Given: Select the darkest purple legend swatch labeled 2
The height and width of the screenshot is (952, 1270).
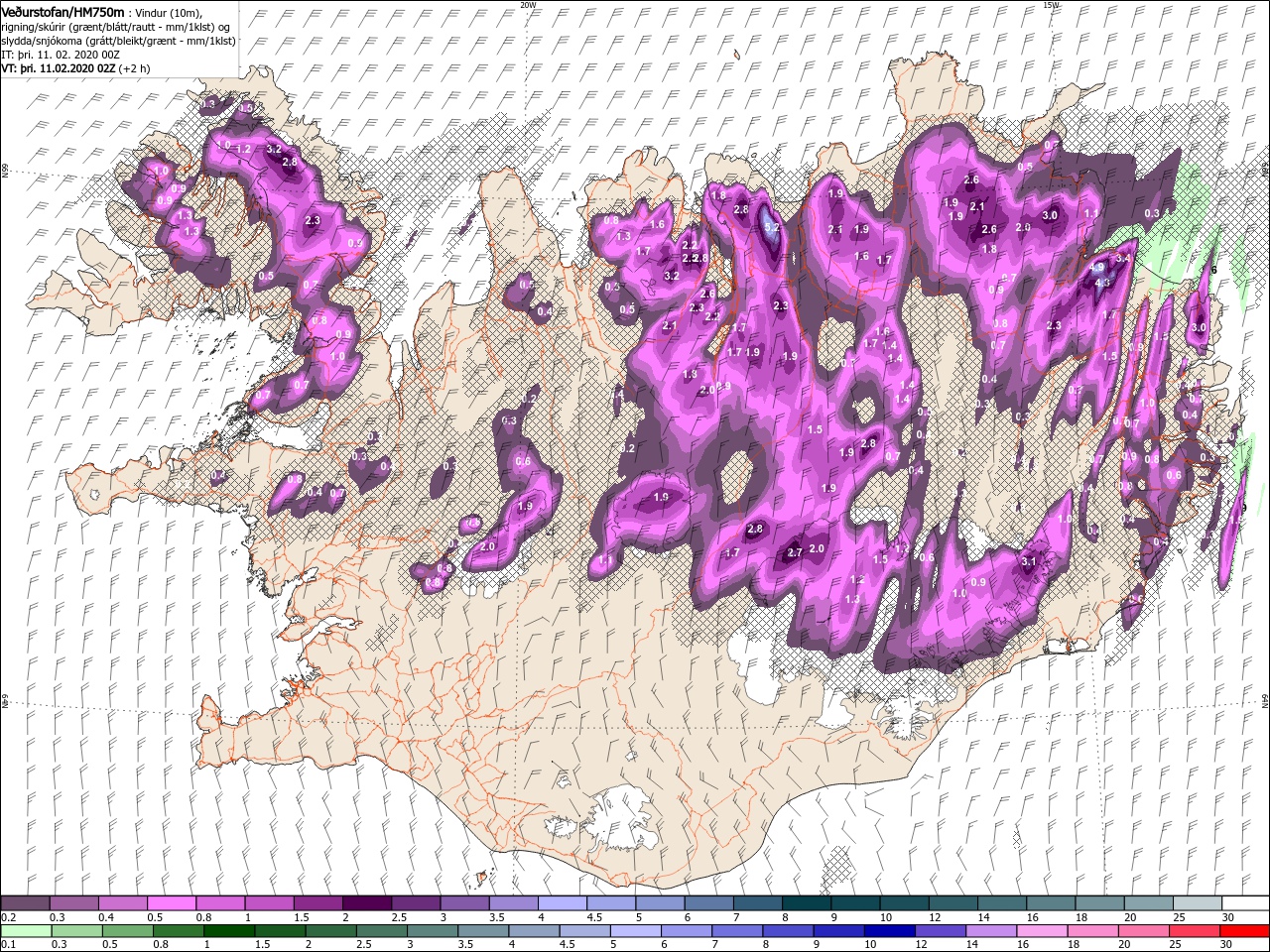Looking at the screenshot, I should [366, 903].
